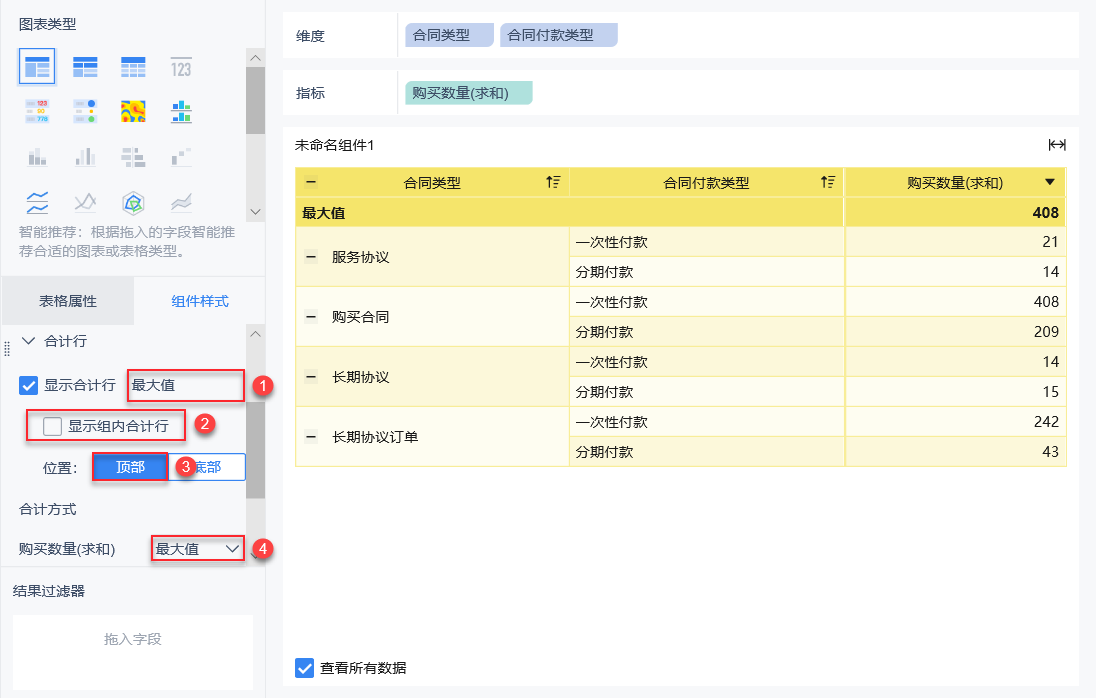Enable the 显示组内合计行 checkbox
The image size is (1096, 698).
pyautogui.click(x=53, y=427)
